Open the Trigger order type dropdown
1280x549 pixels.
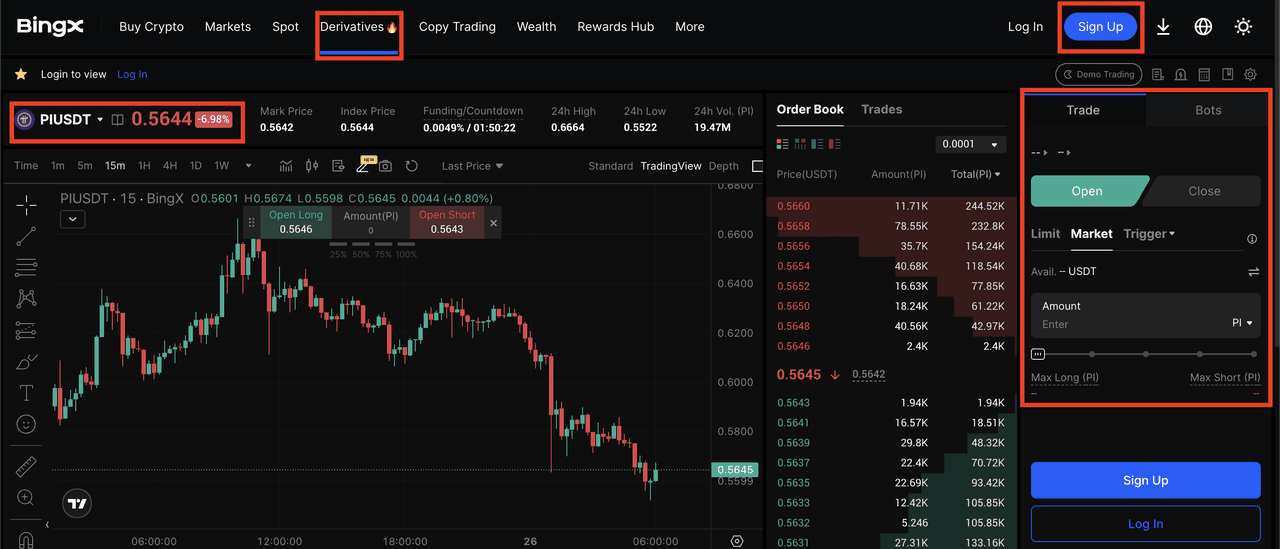click(1149, 234)
